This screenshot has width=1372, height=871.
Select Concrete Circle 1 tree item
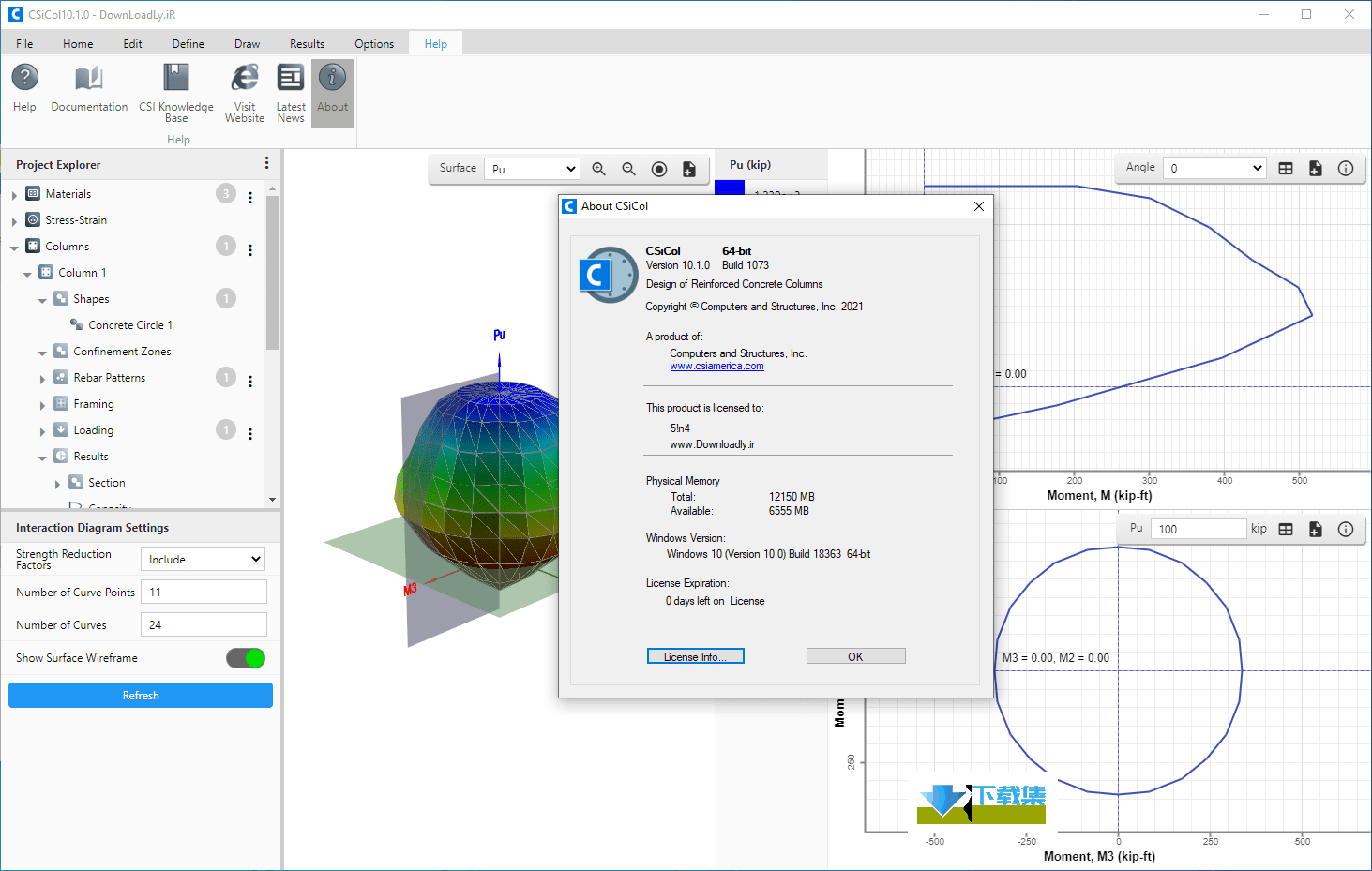point(130,325)
